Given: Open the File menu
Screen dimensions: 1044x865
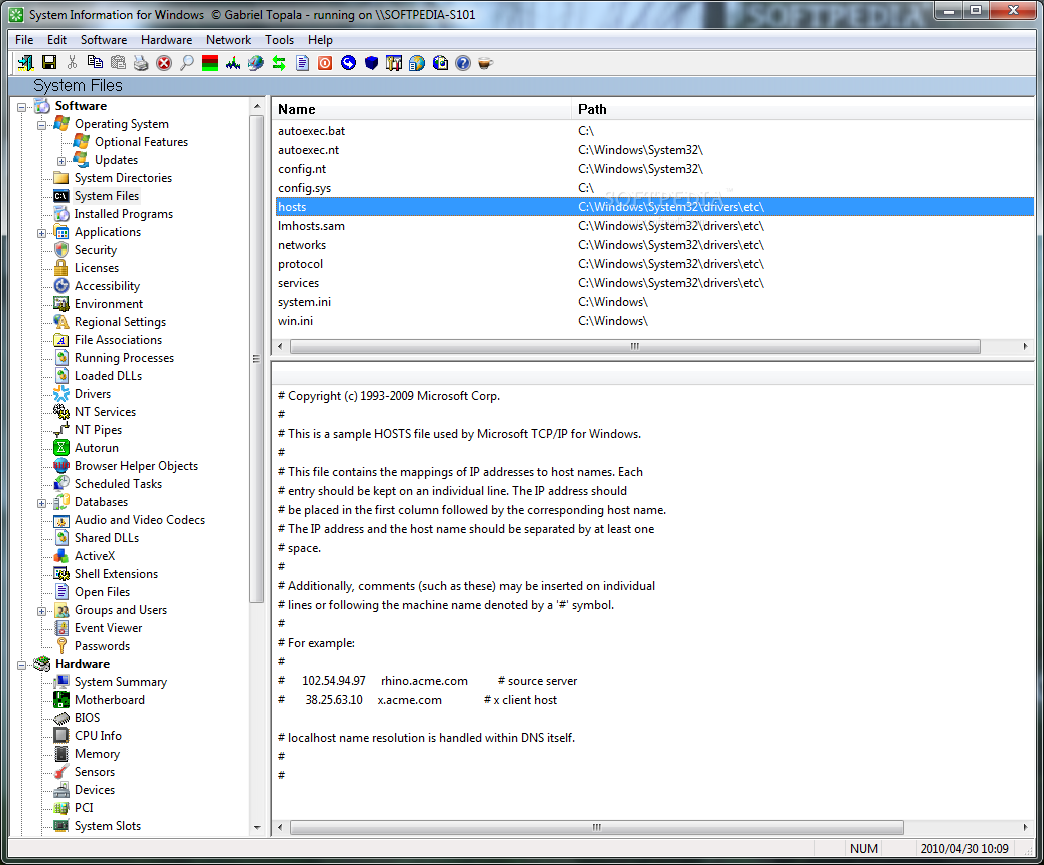Looking at the screenshot, I should [x=24, y=40].
